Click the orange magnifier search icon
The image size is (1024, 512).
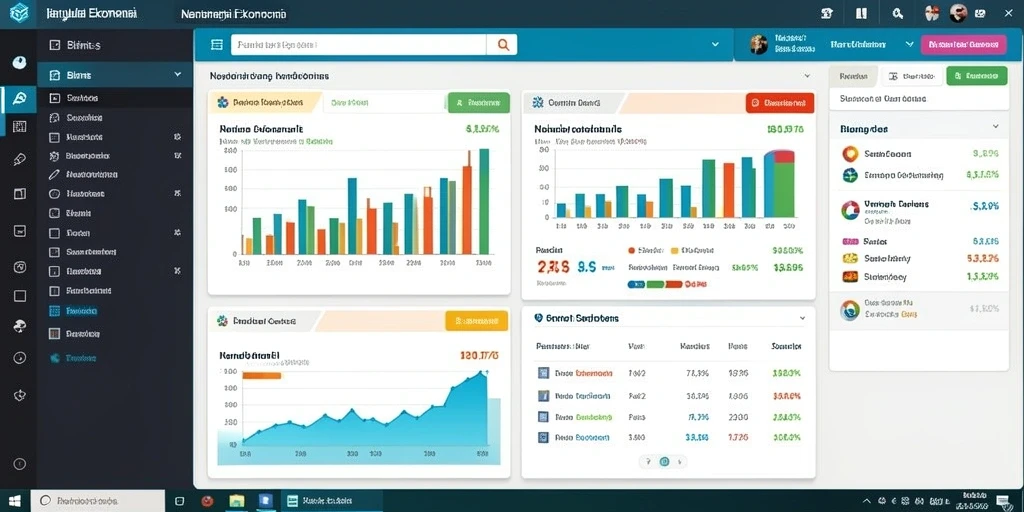point(503,44)
